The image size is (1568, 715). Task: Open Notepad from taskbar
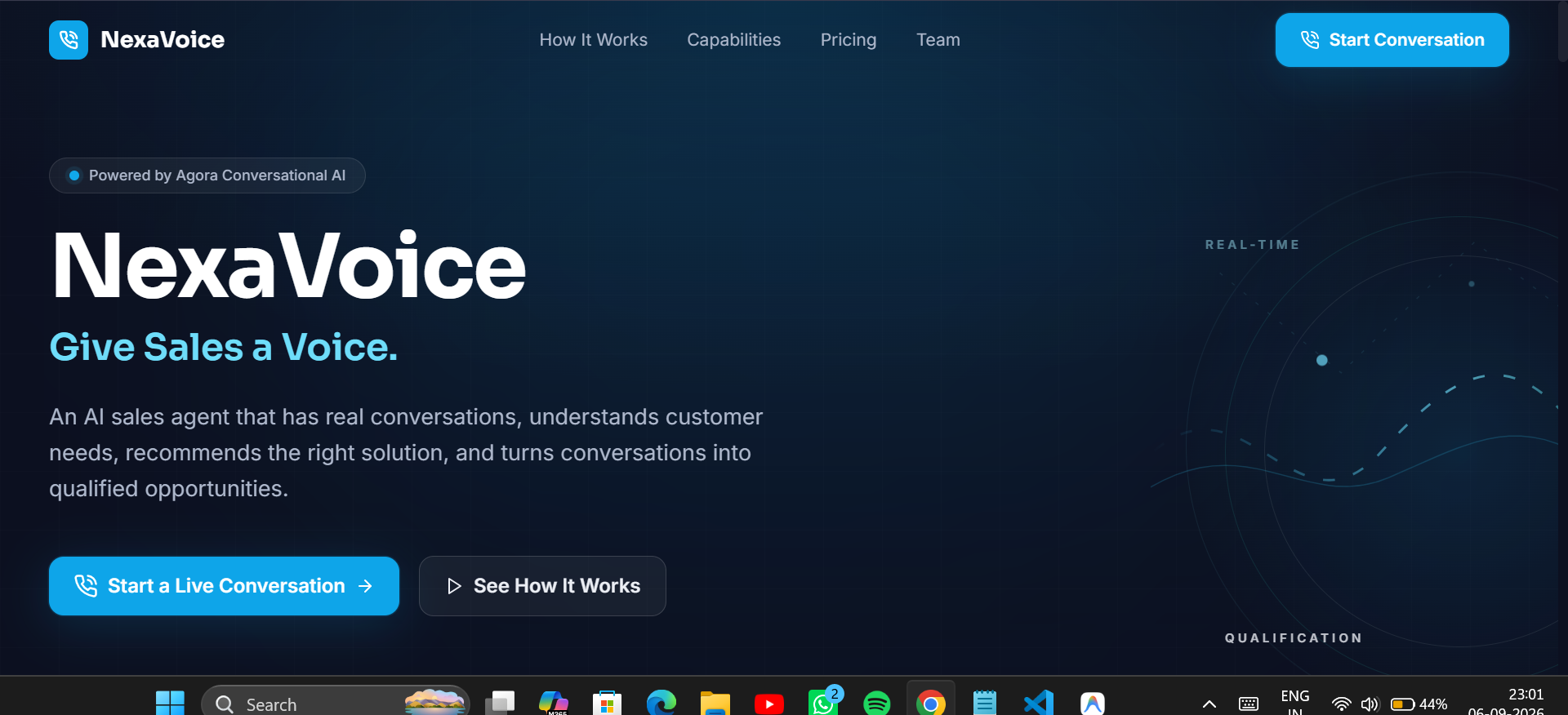985,704
